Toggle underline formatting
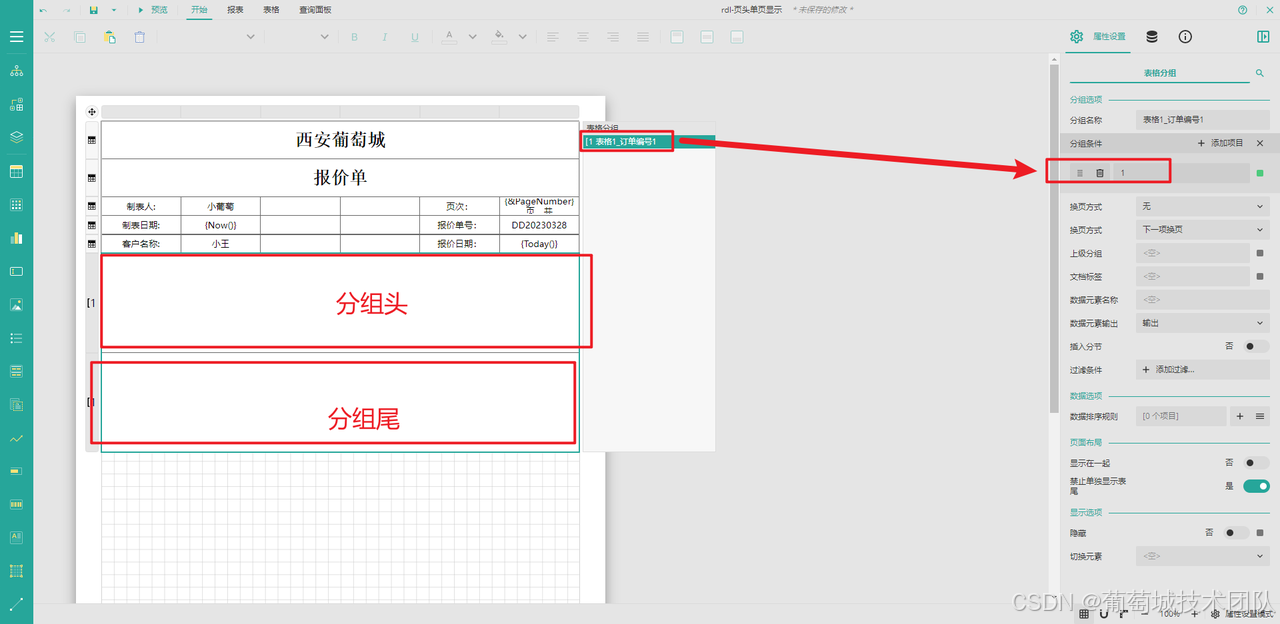This screenshot has width=1280, height=624. pyautogui.click(x=415, y=37)
